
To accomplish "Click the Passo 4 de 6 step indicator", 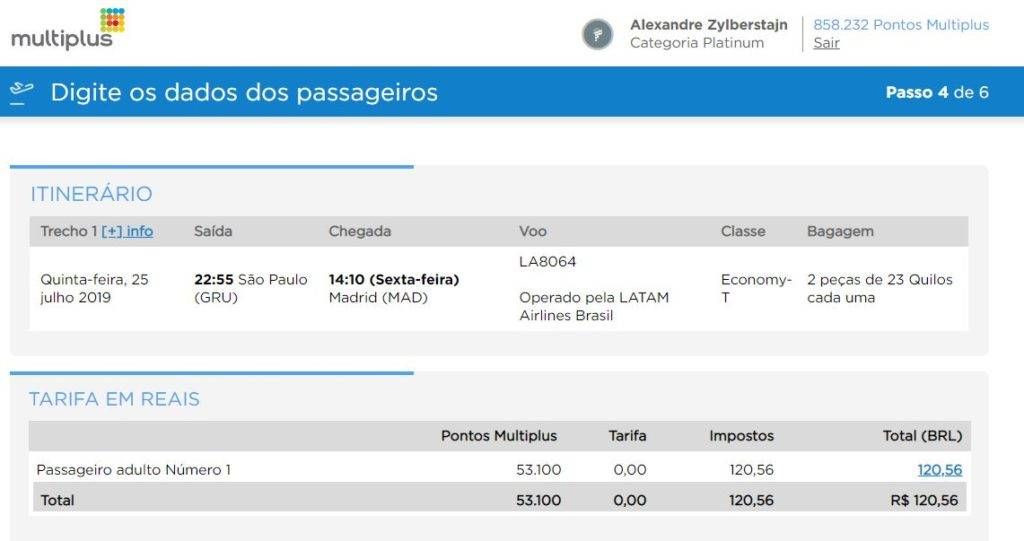I will (936, 92).
